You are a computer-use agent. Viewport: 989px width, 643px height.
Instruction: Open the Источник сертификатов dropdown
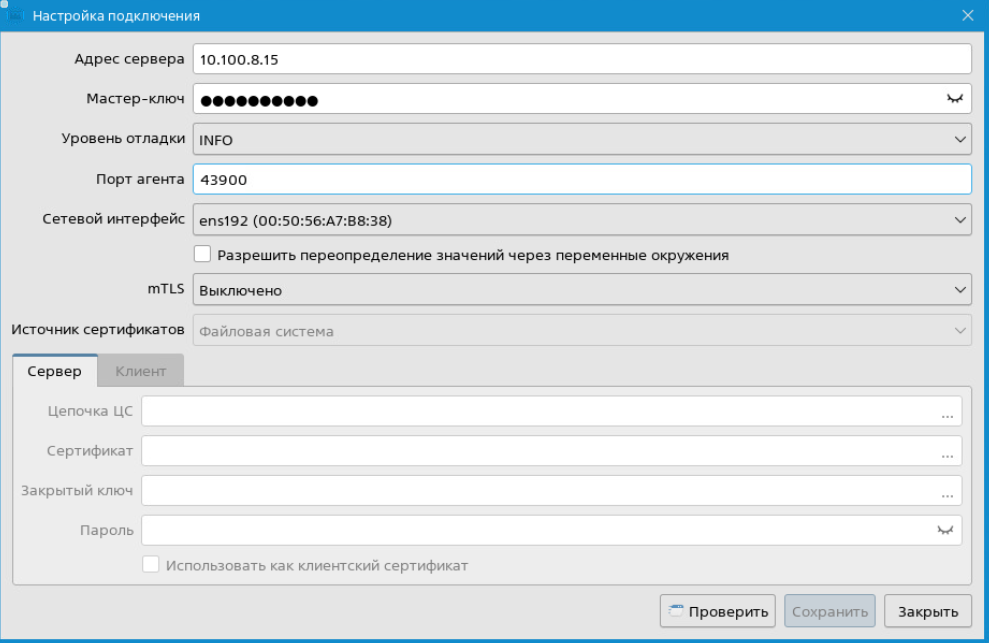click(x=582, y=331)
